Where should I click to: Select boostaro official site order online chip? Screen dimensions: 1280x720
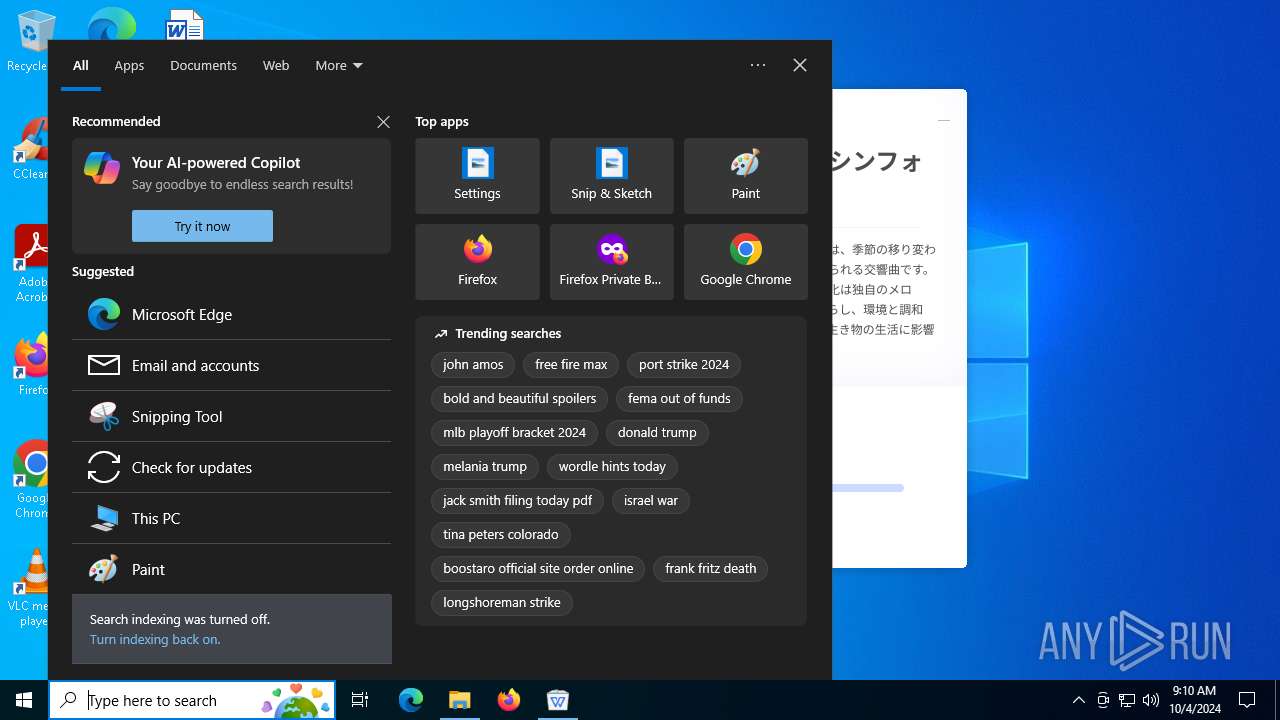click(x=538, y=569)
